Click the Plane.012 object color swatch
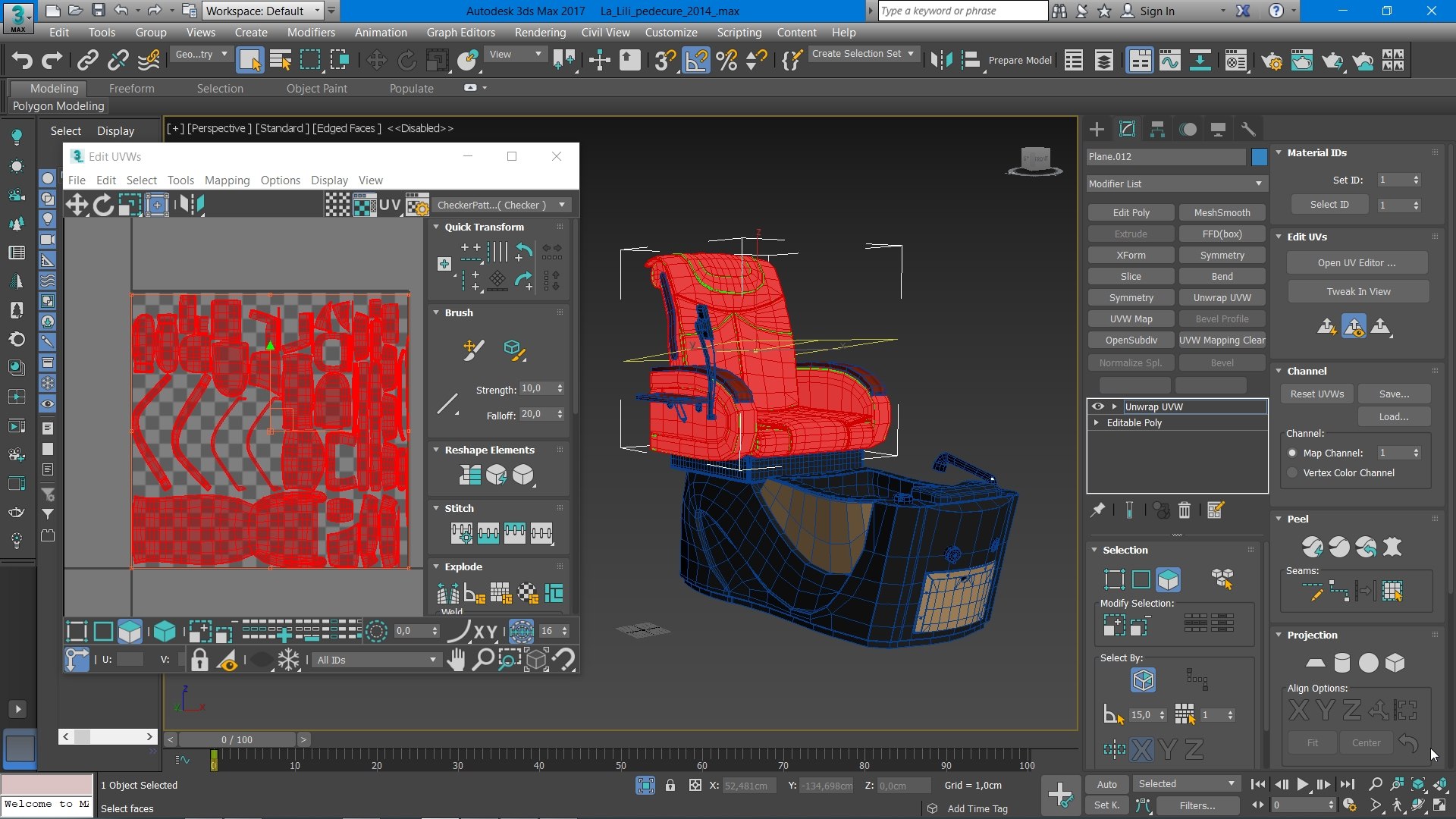The image size is (1456, 819). pos(1259,156)
